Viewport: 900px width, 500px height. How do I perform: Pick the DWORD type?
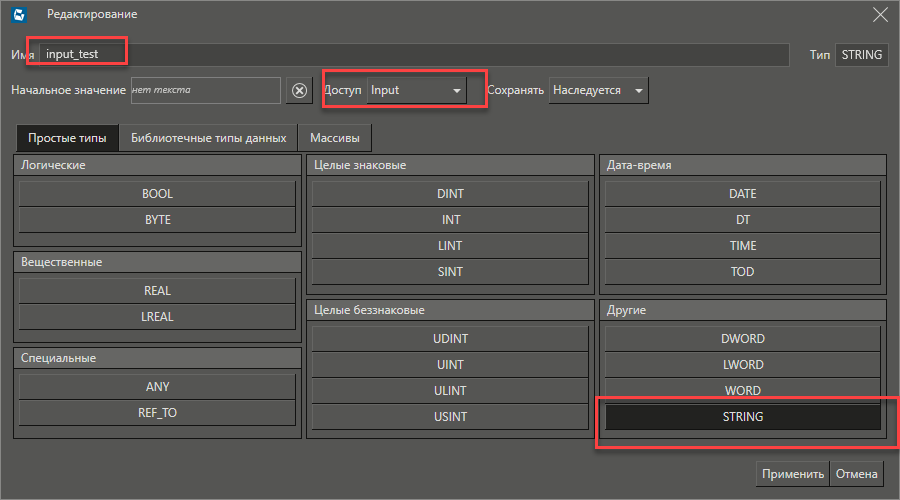point(743,339)
